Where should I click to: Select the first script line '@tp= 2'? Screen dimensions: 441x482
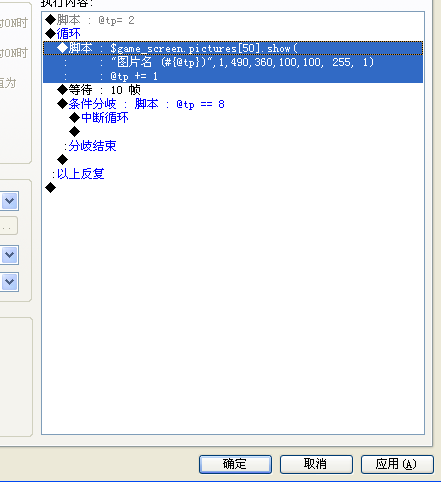click(233, 20)
